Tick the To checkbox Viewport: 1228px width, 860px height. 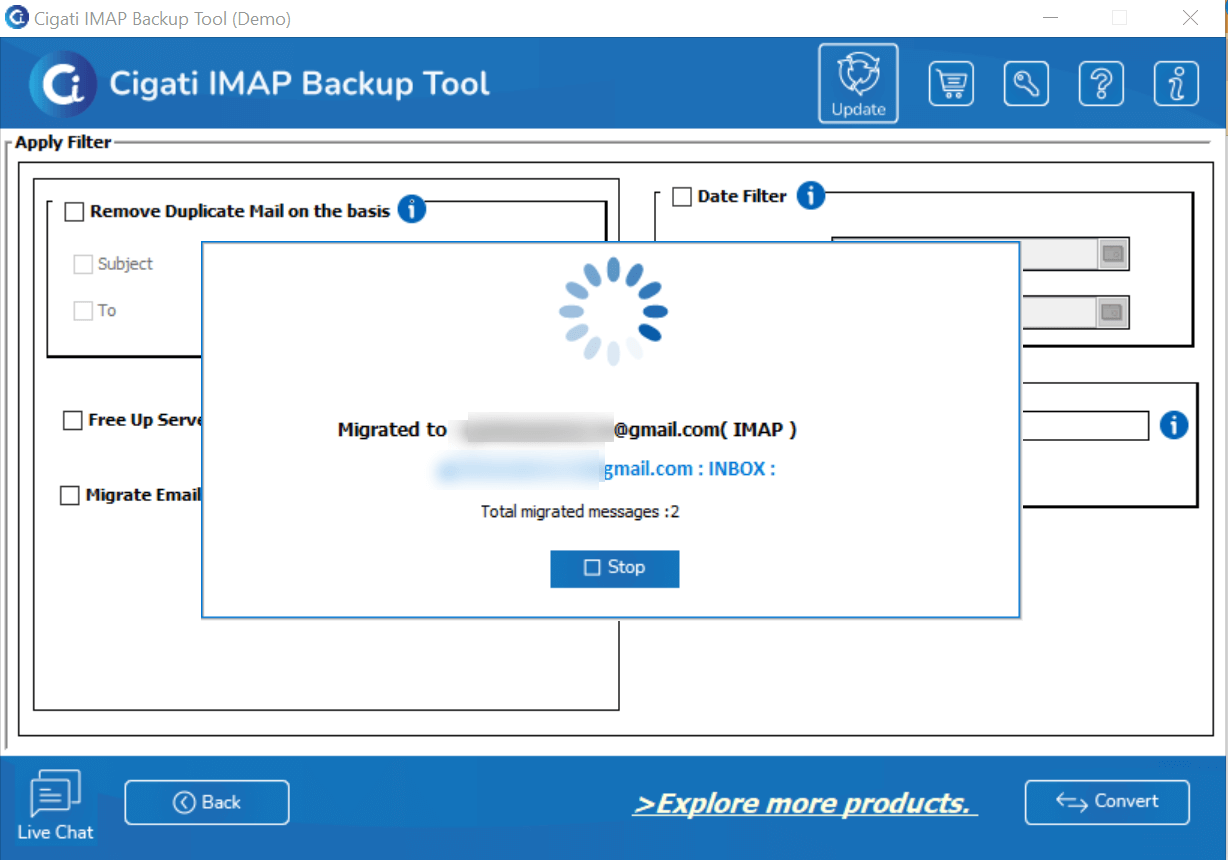coord(83,311)
